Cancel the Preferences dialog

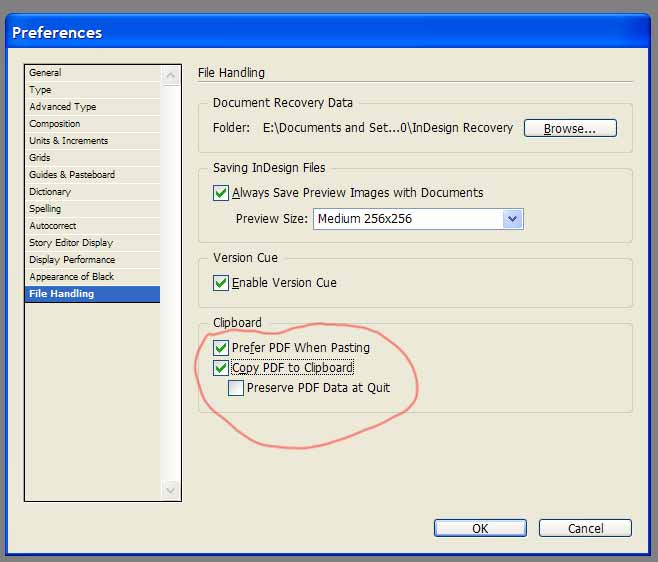point(585,528)
